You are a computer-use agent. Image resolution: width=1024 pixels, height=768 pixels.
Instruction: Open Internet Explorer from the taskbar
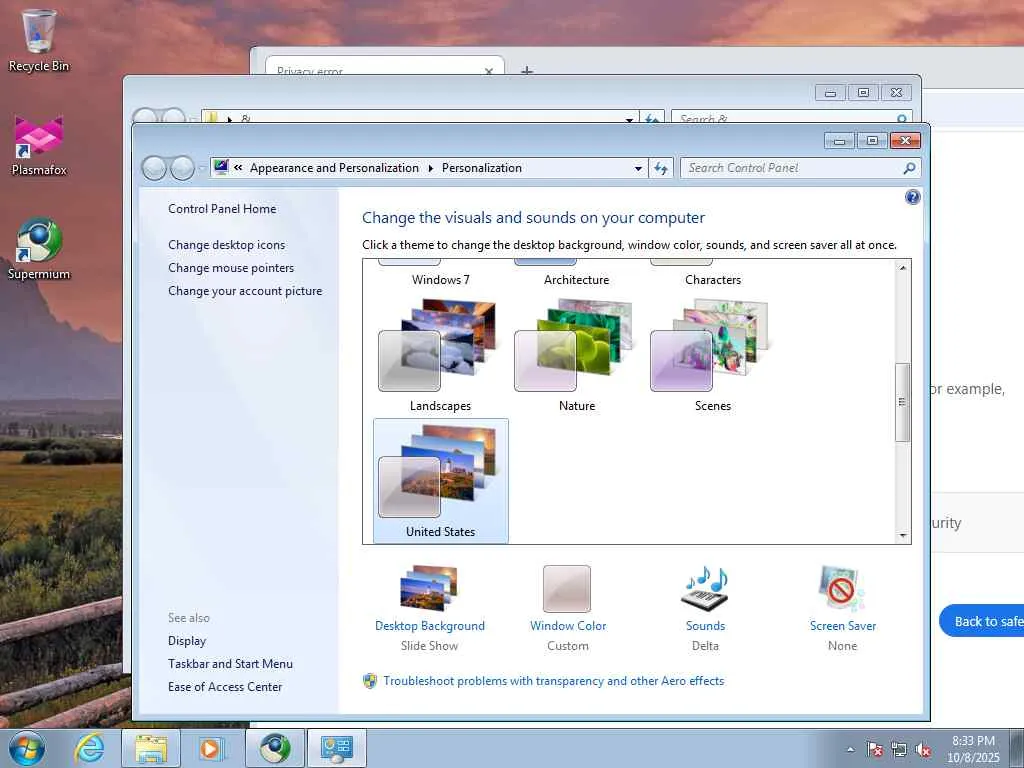[x=89, y=748]
